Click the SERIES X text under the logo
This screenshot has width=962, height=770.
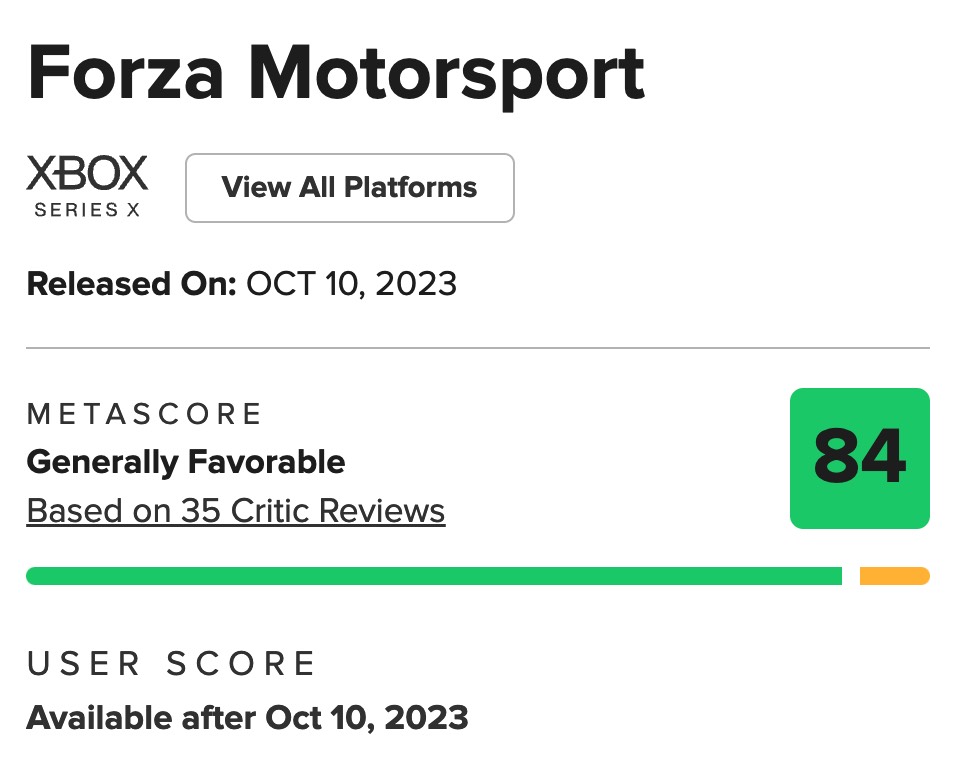[x=87, y=210]
